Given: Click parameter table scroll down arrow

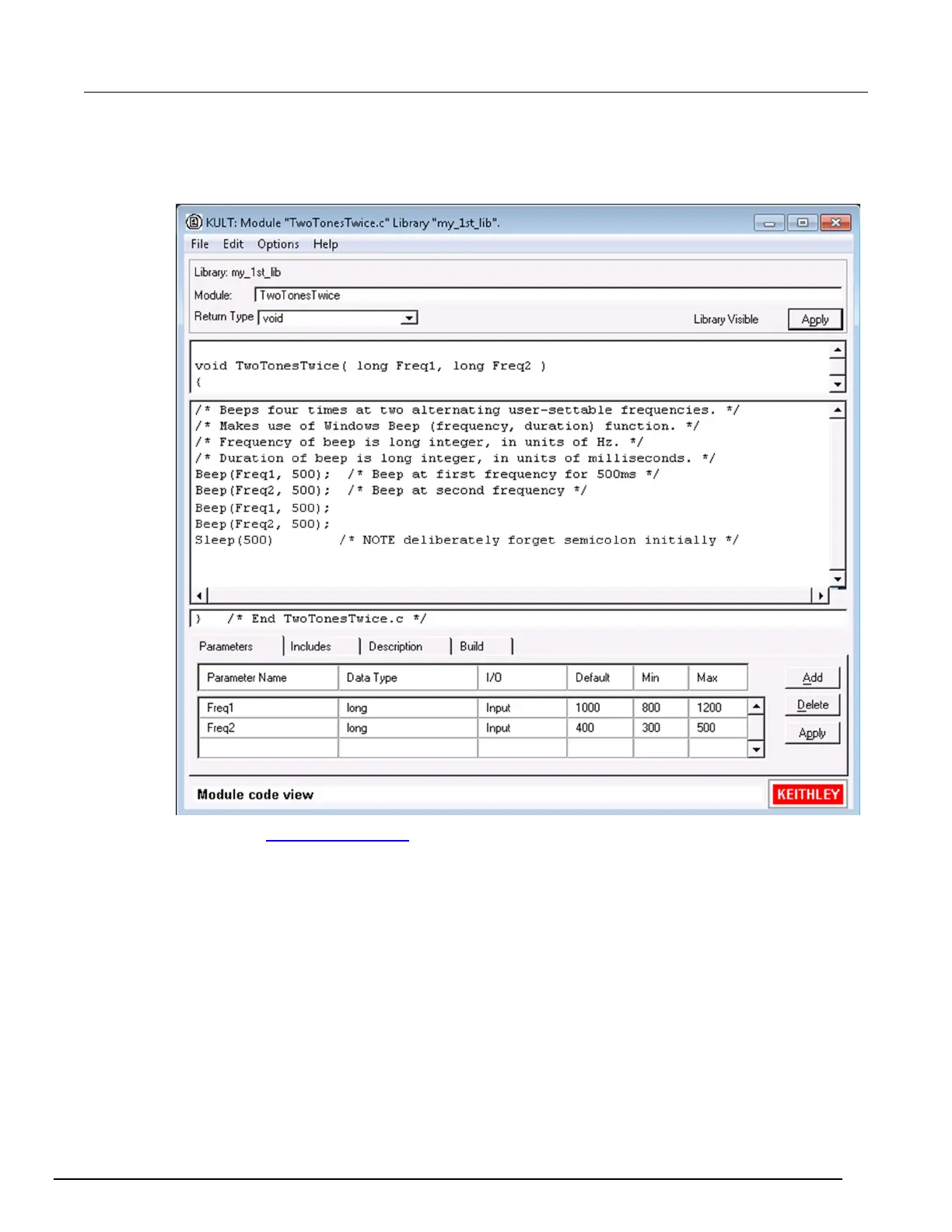Looking at the screenshot, I should pos(756,749).
